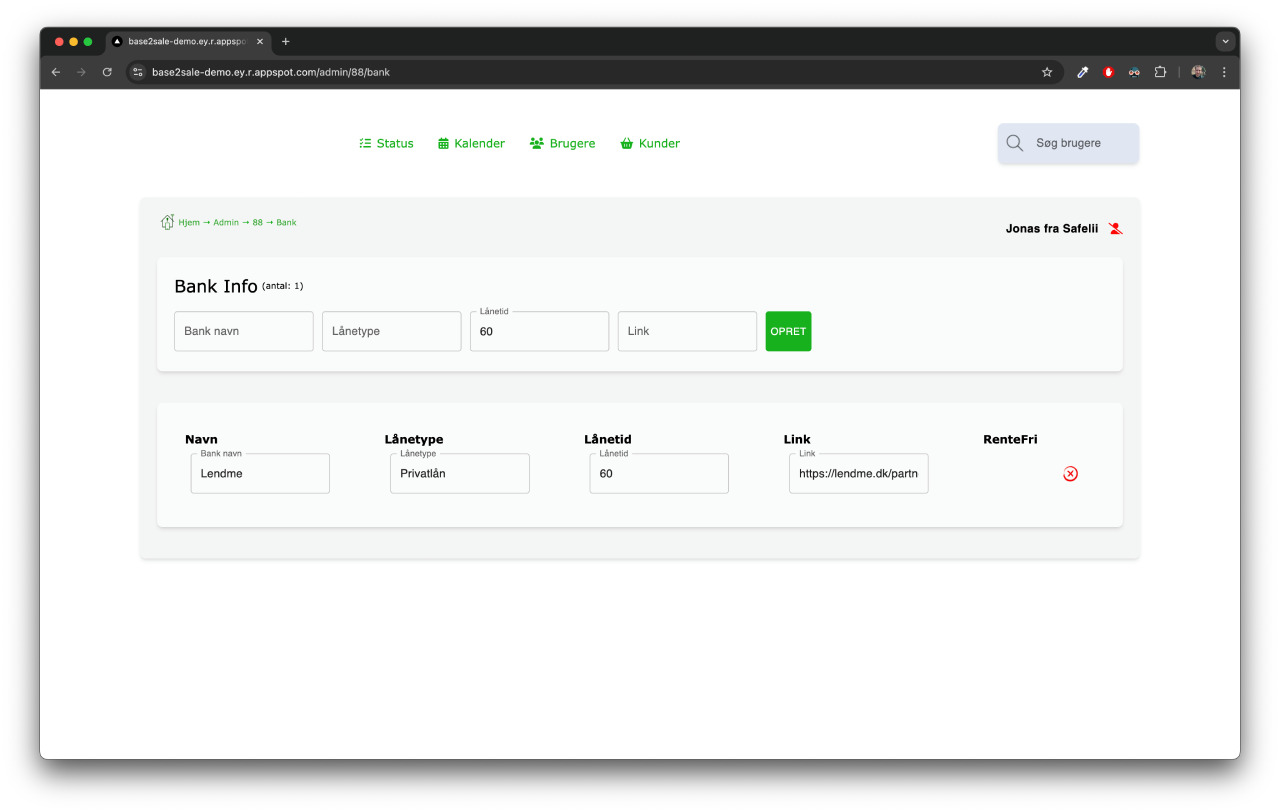Click the empty Lånetype input field
Screen dimensions: 1280x812
(x=391, y=331)
